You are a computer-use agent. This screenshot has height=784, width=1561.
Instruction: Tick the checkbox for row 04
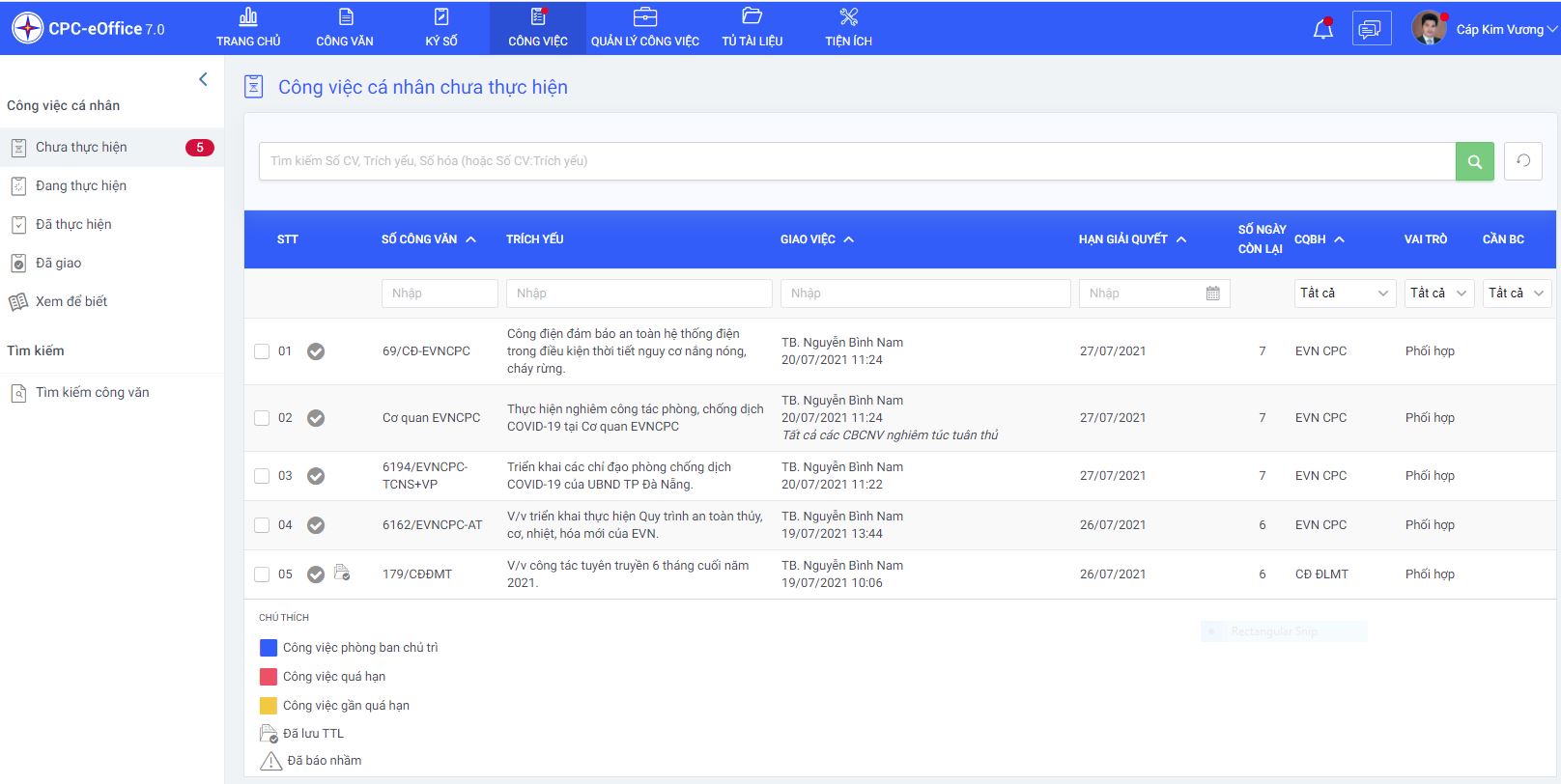pyautogui.click(x=262, y=525)
